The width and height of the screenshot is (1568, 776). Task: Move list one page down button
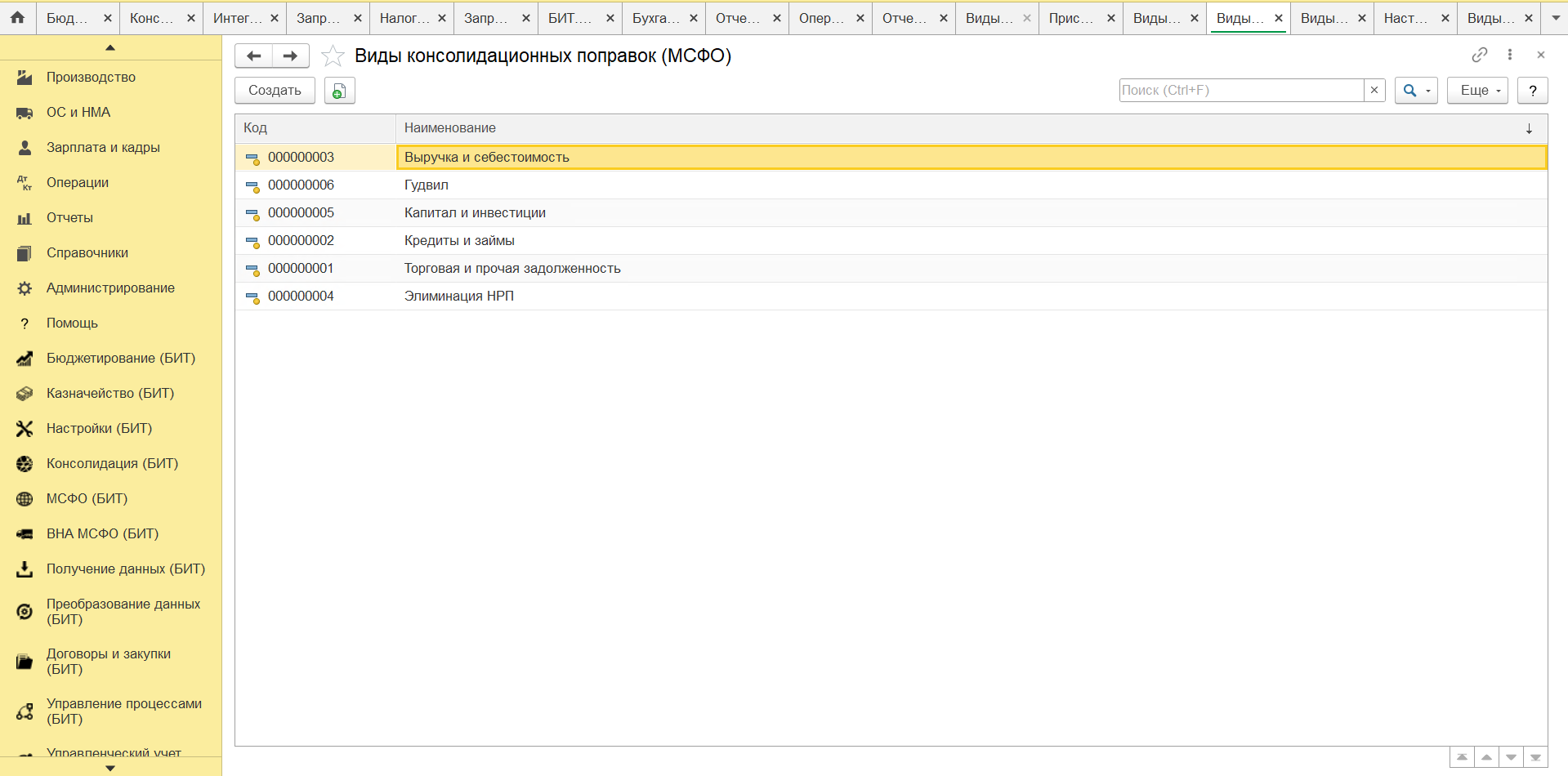click(x=1512, y=757)
